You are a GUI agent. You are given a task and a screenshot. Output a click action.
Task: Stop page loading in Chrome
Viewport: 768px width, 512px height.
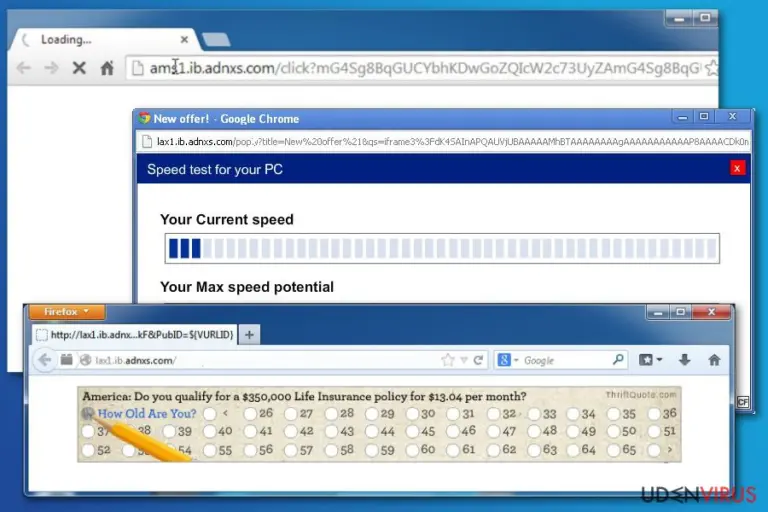(x=79, y=68)
